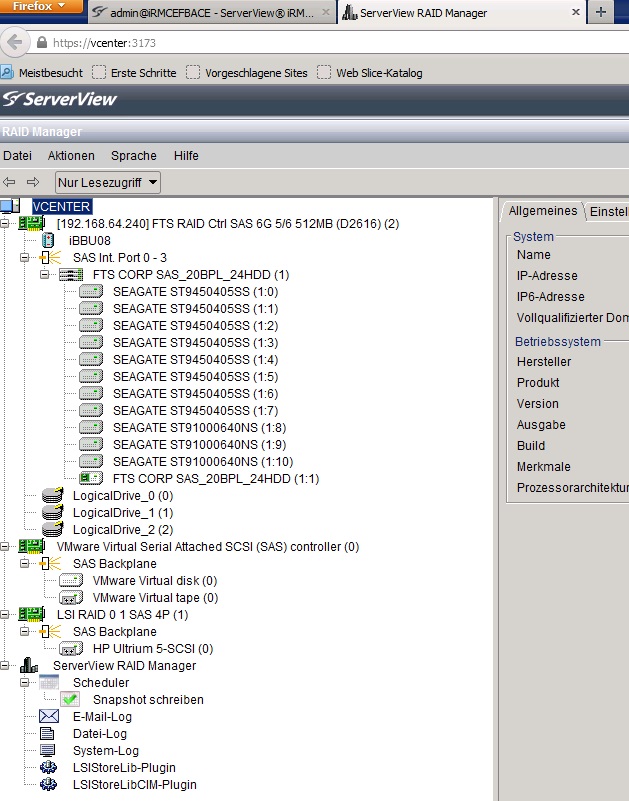Image resolution: width=629 pixels, height=801 pixels.
Task: Click the LogicalDrive_0 disk stack icon
Action: pos(53,496)
